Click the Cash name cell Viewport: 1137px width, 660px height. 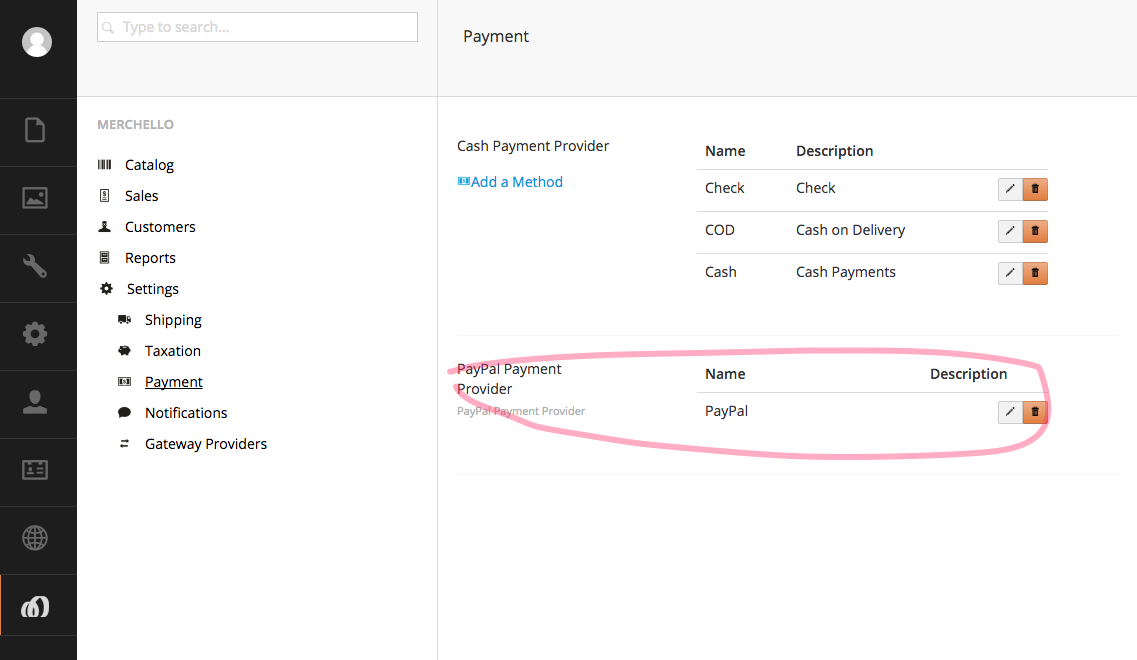[x=721, y=272]
